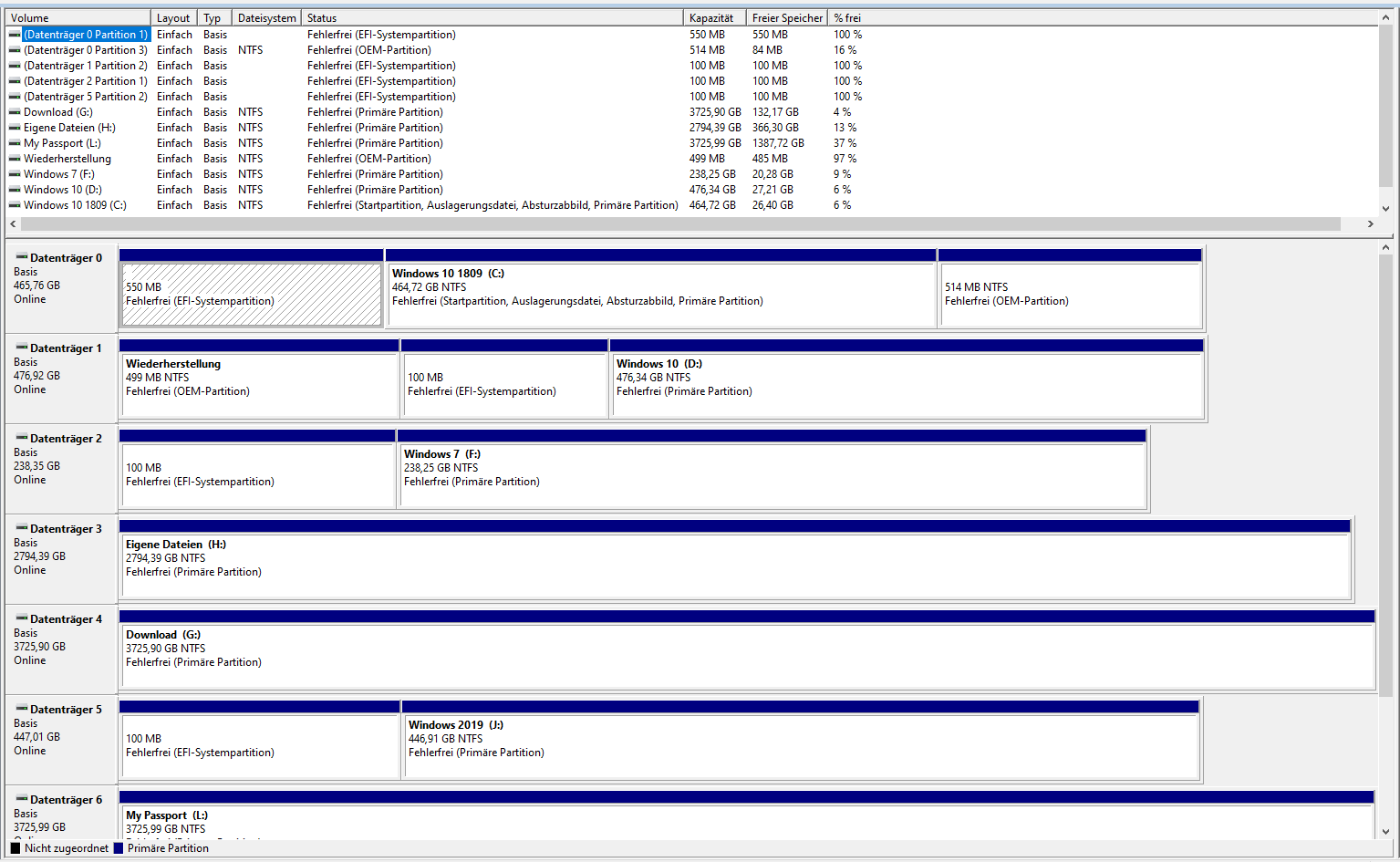Click the volume list scroll-down arrow
This screenshot has width=1400, height=862.
[x=1386, y=209]
